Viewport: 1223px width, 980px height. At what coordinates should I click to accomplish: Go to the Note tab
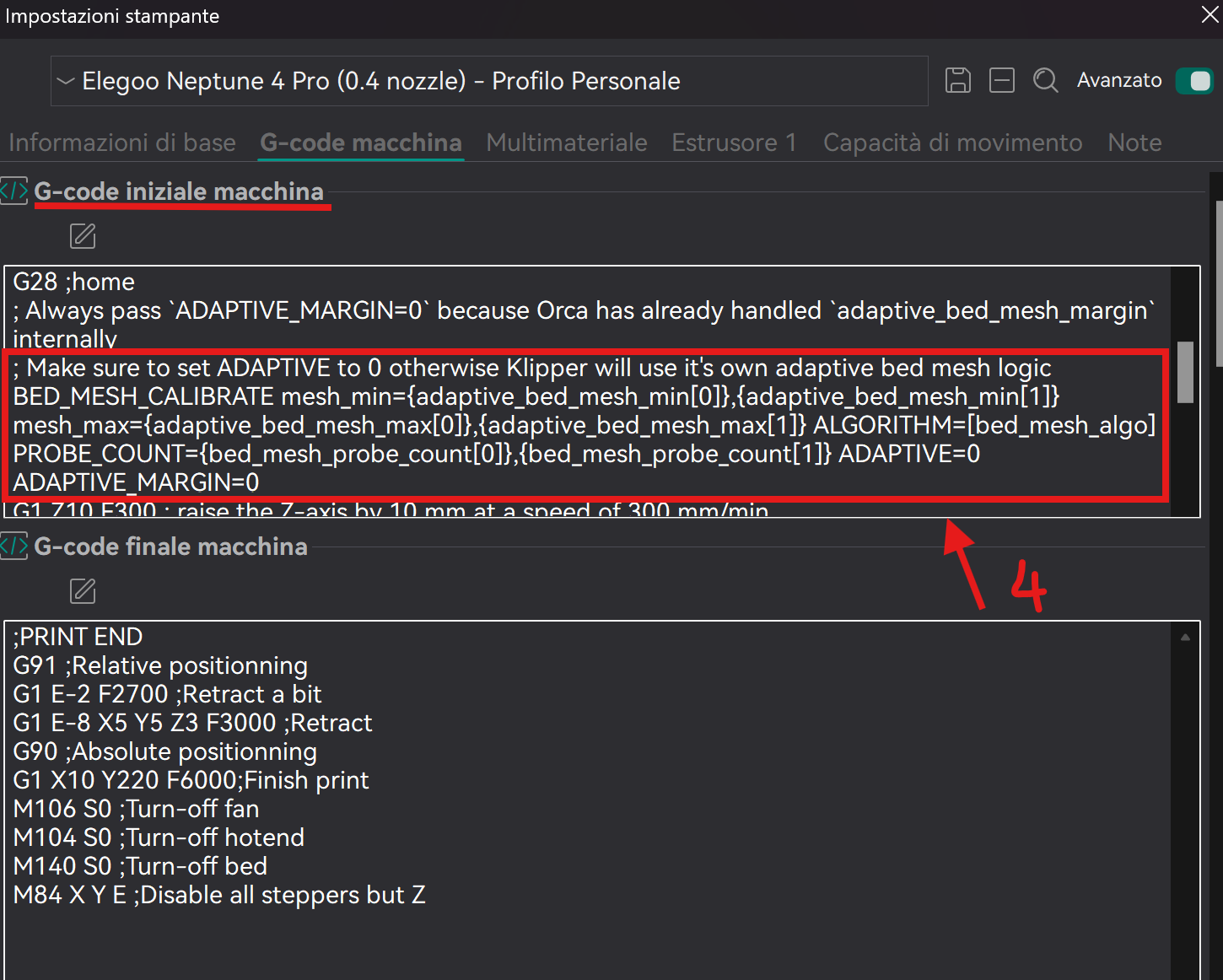[x=1134, y=143]
